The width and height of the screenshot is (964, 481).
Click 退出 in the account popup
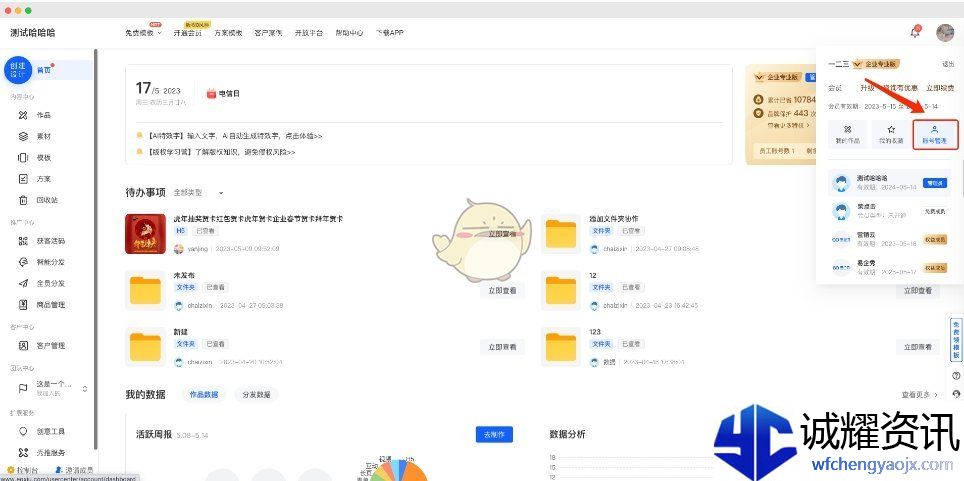949,64
